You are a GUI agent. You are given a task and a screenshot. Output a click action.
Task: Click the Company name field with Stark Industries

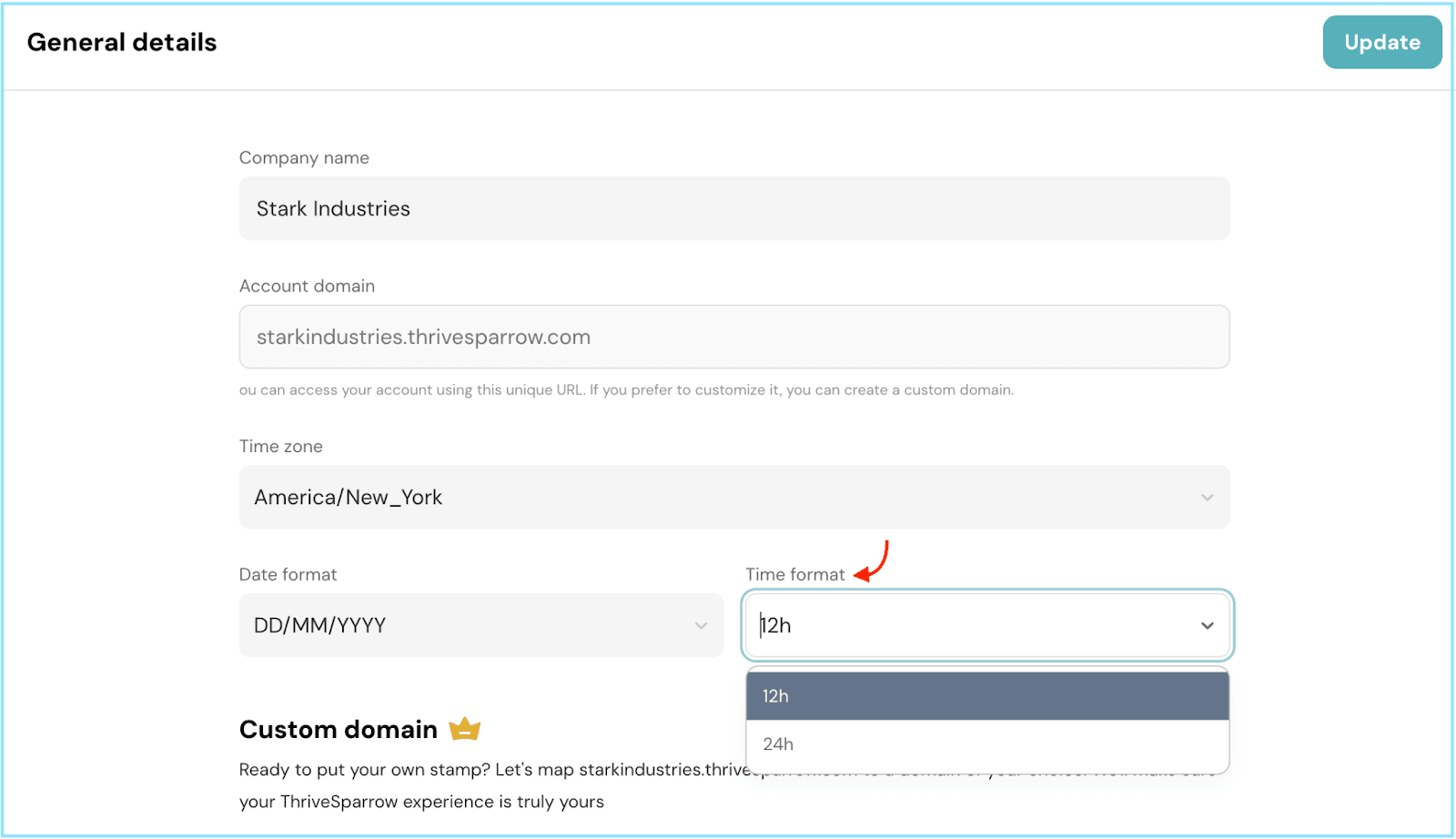tap(733, 208)
